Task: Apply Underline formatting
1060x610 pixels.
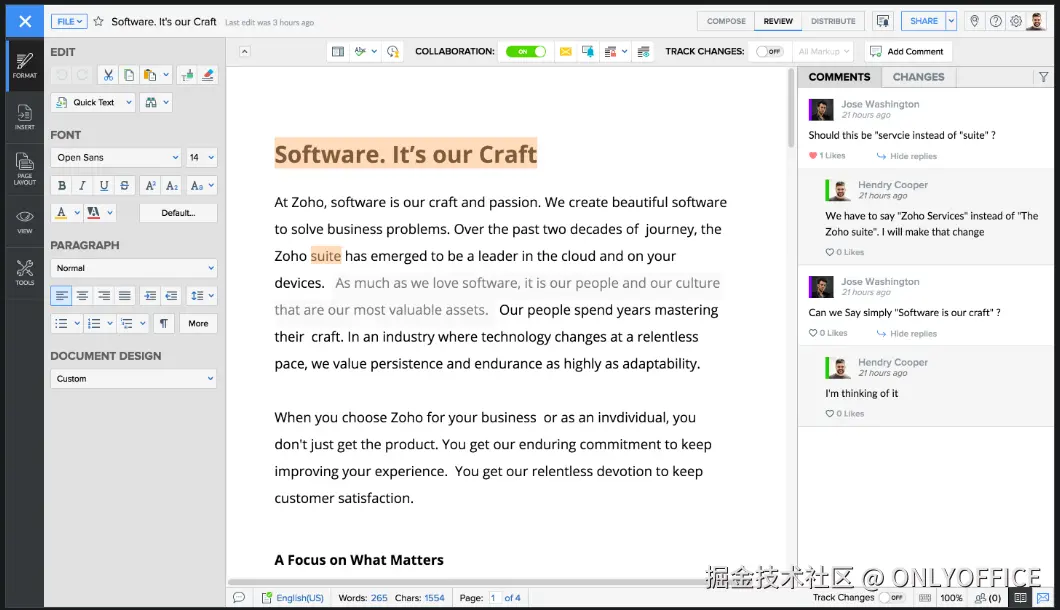Action: click(x=103, y=185)
